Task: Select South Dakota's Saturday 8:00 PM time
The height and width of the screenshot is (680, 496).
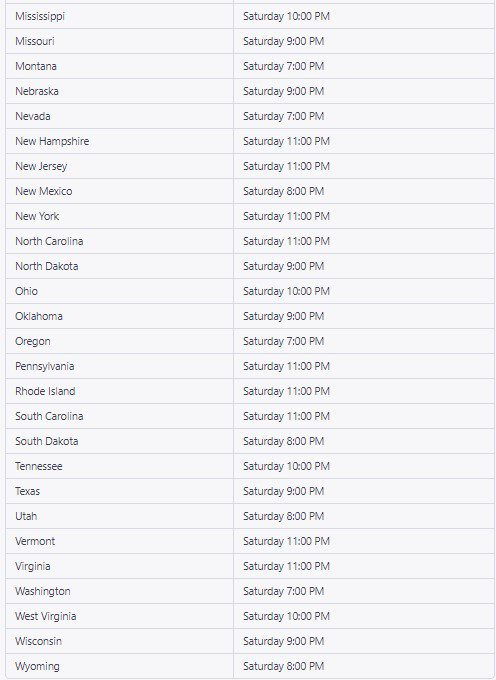Action: tap(284, 441)
